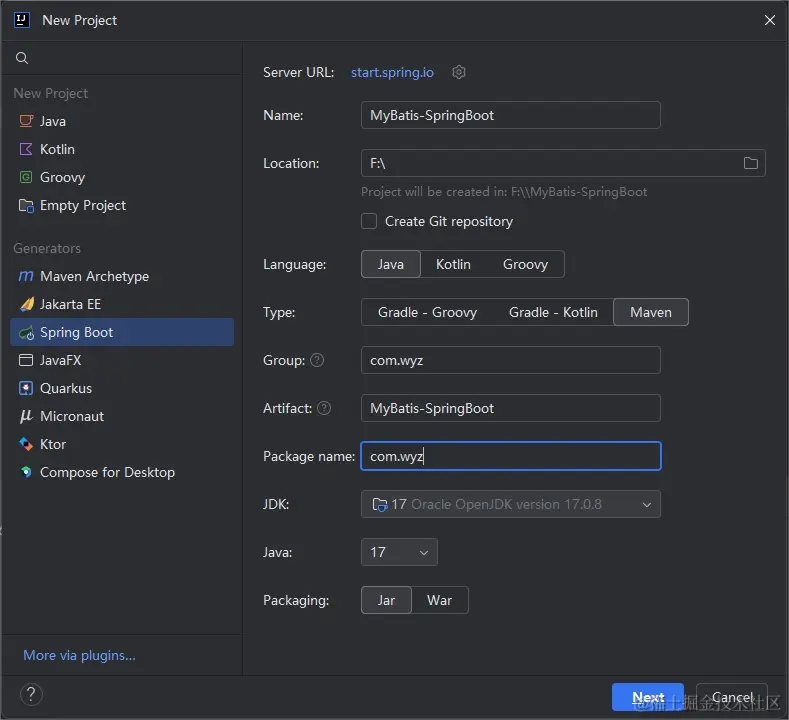Click the Kotlin project type icon
The image size is (789, 720).
[26, 149]
